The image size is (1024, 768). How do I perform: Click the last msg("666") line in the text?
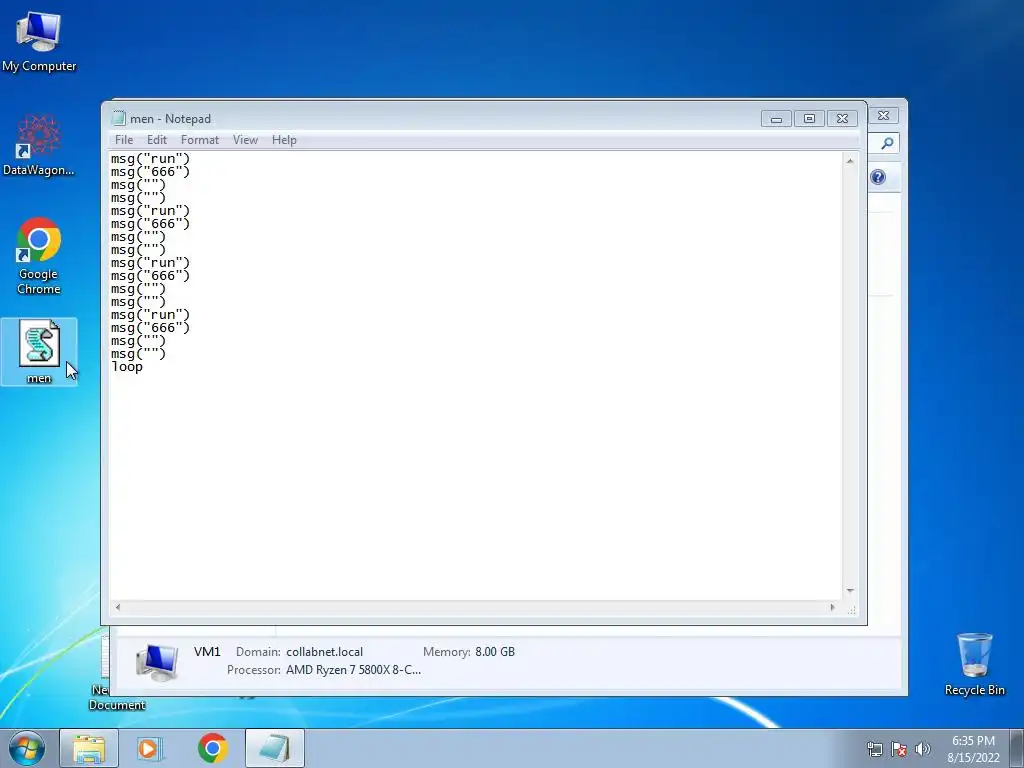tap(150, 328)
